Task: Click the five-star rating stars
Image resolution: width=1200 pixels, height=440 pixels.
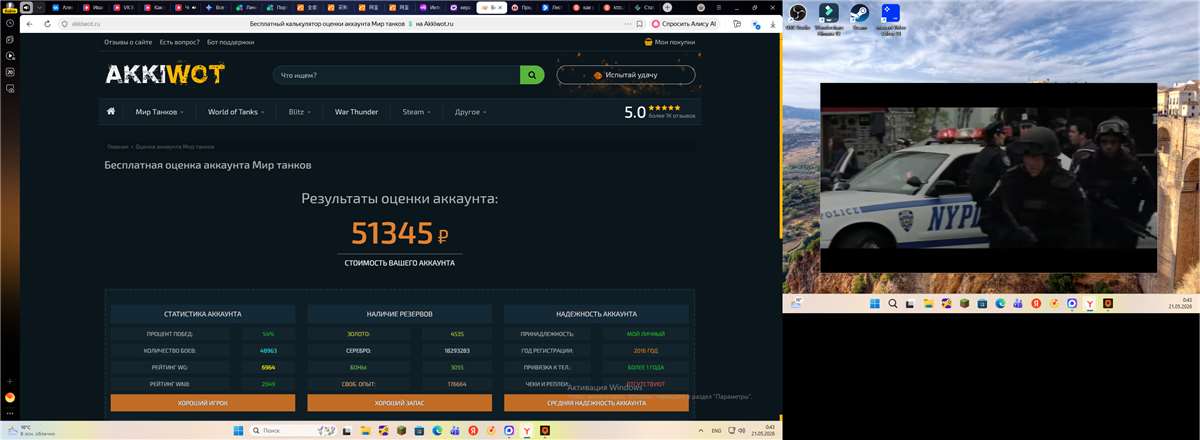Action: tap(664, 107)
